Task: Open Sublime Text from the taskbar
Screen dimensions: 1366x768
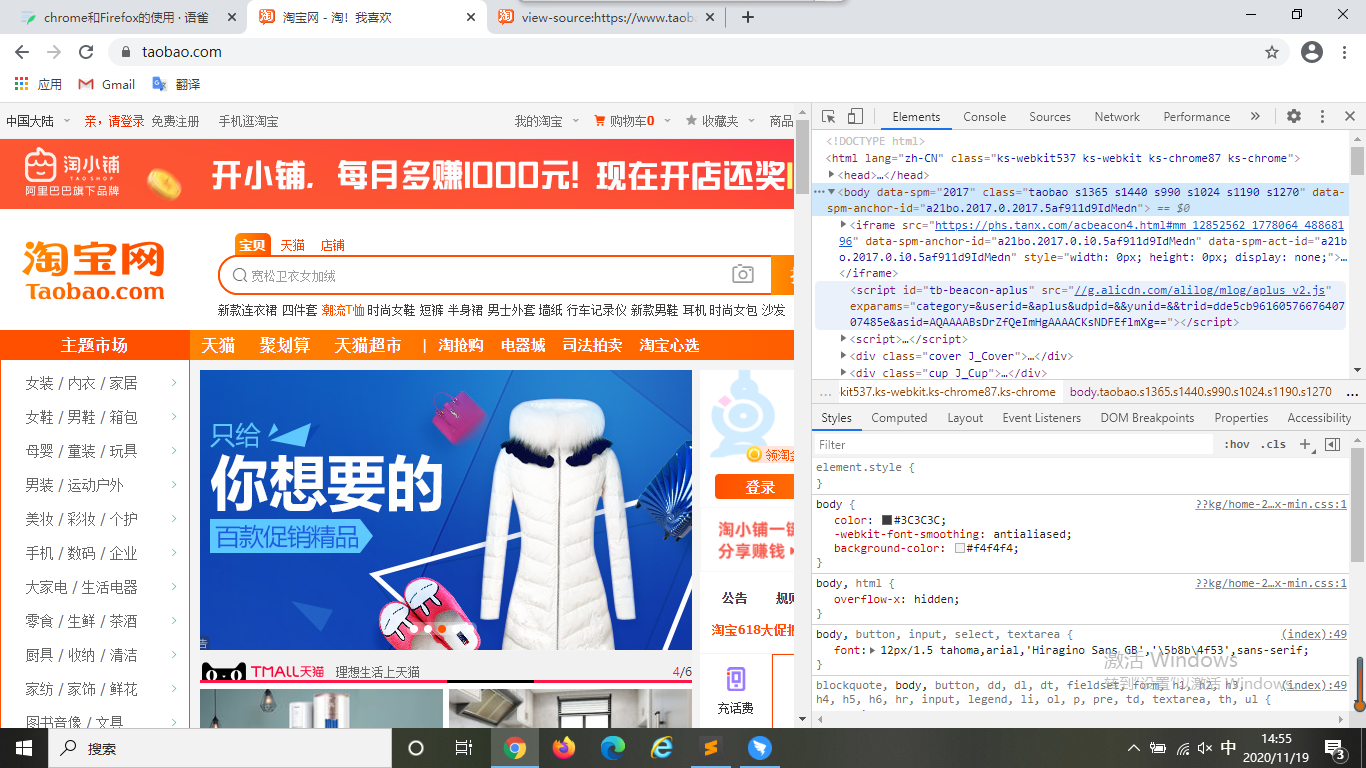Action: [x=711, y=747]
